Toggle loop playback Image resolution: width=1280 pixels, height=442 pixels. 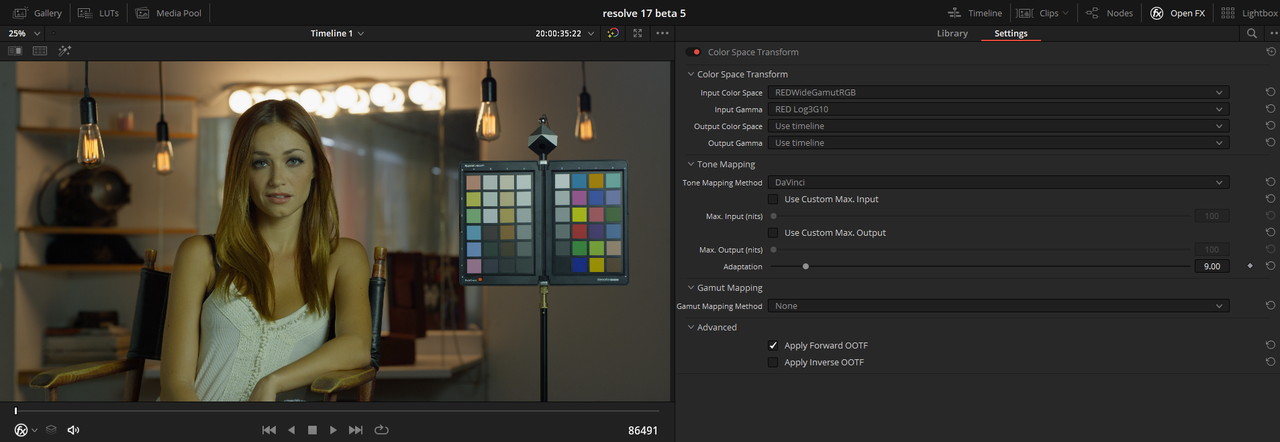coord(381,430)
